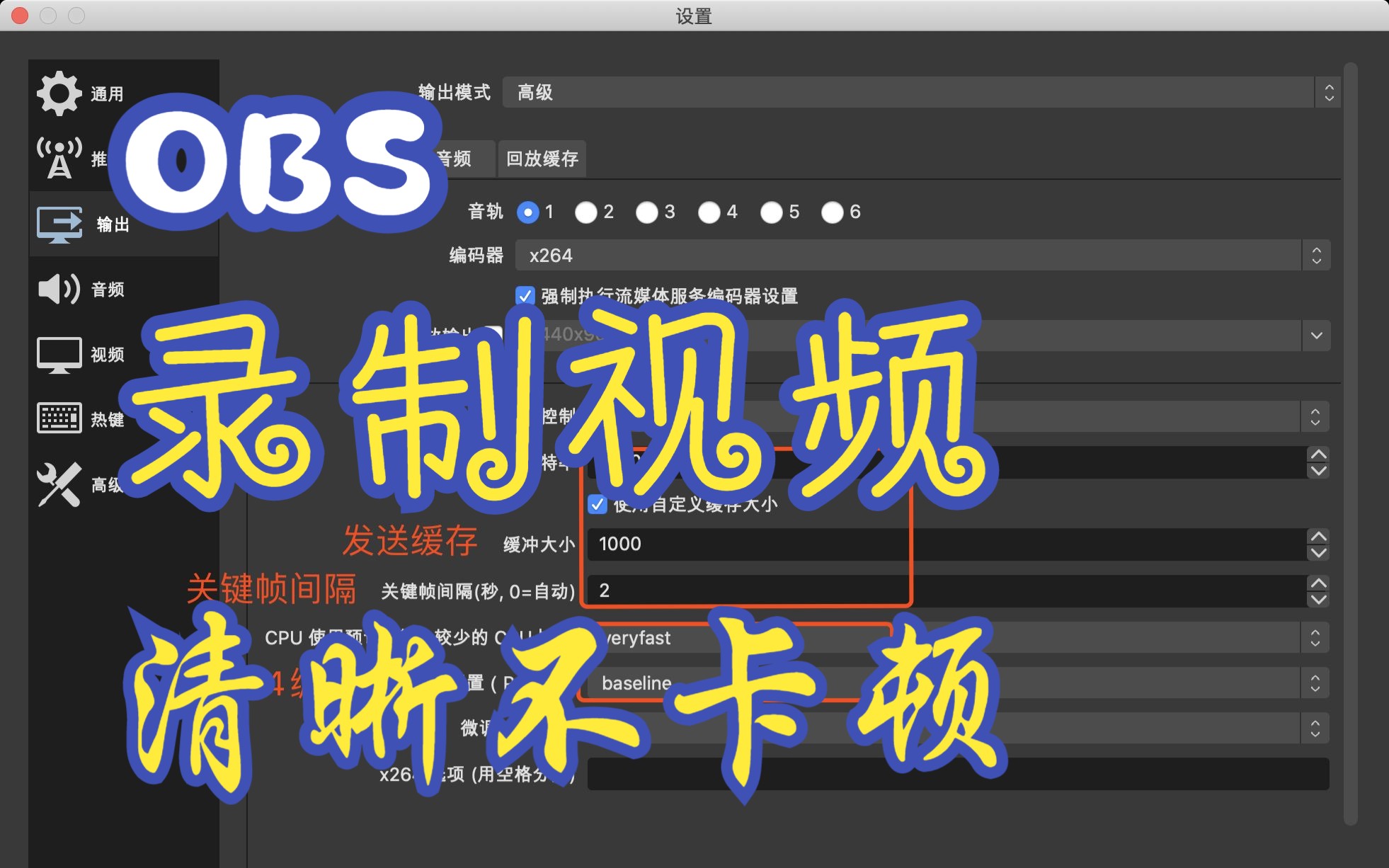Switch to the 回放缓存 tab
The width and height of the screenshot is (1389, 868).
coord(542,159)
